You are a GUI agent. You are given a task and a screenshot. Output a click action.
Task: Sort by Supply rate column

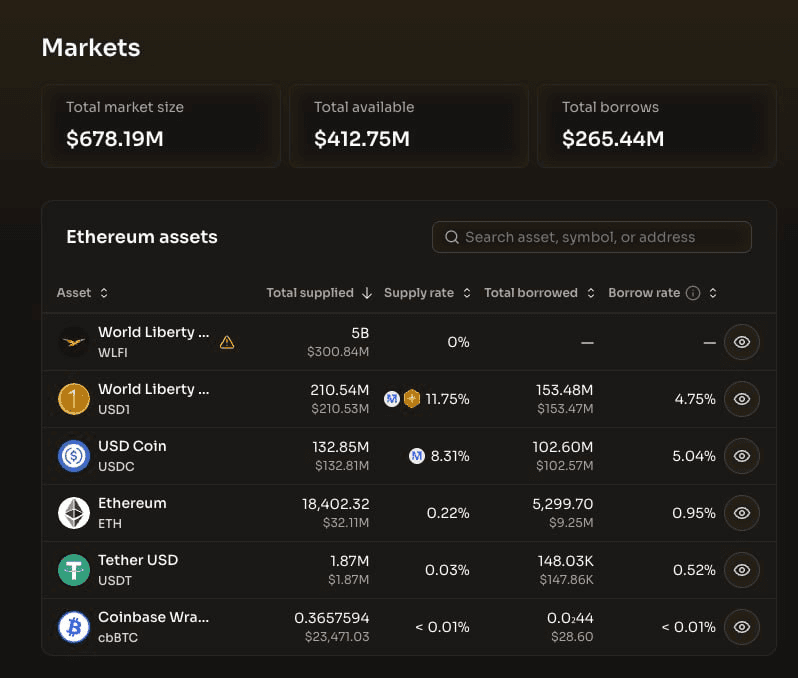[428, 293]
